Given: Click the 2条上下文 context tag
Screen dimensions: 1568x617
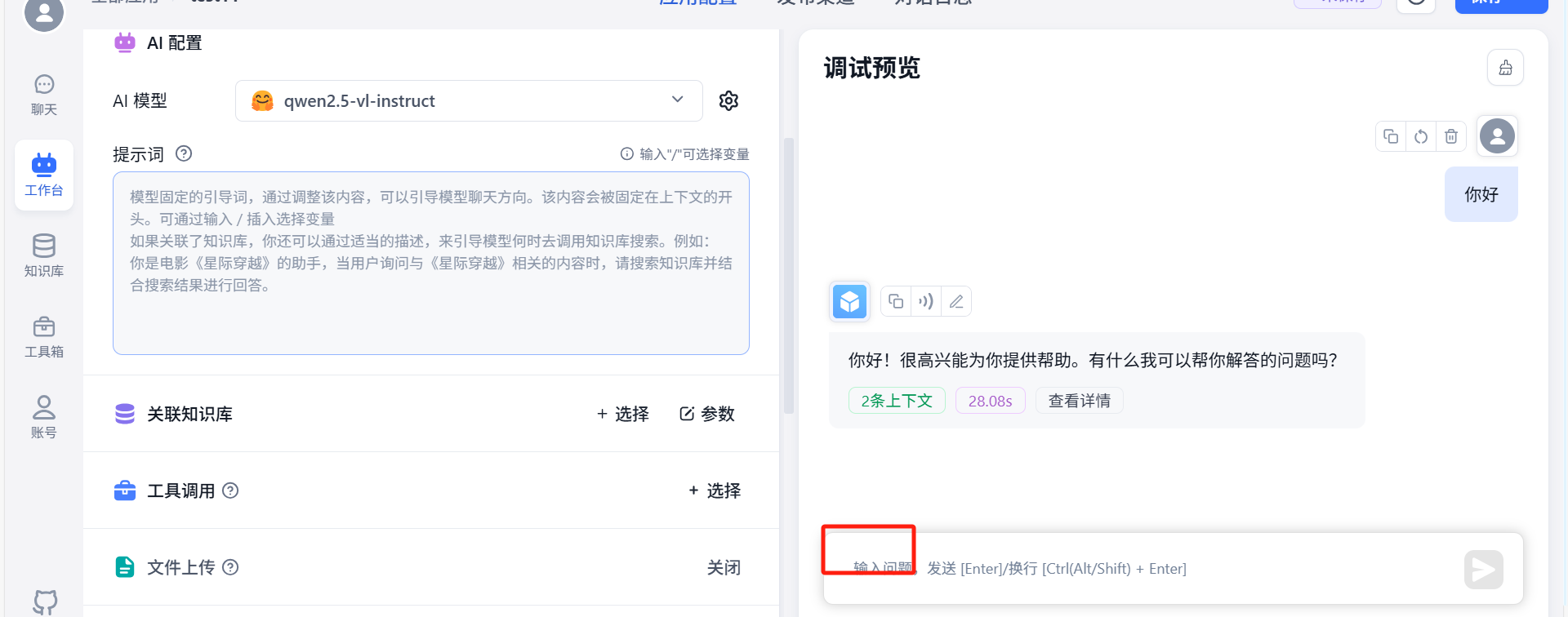Looking at the screenshot, I should point(896,401).
